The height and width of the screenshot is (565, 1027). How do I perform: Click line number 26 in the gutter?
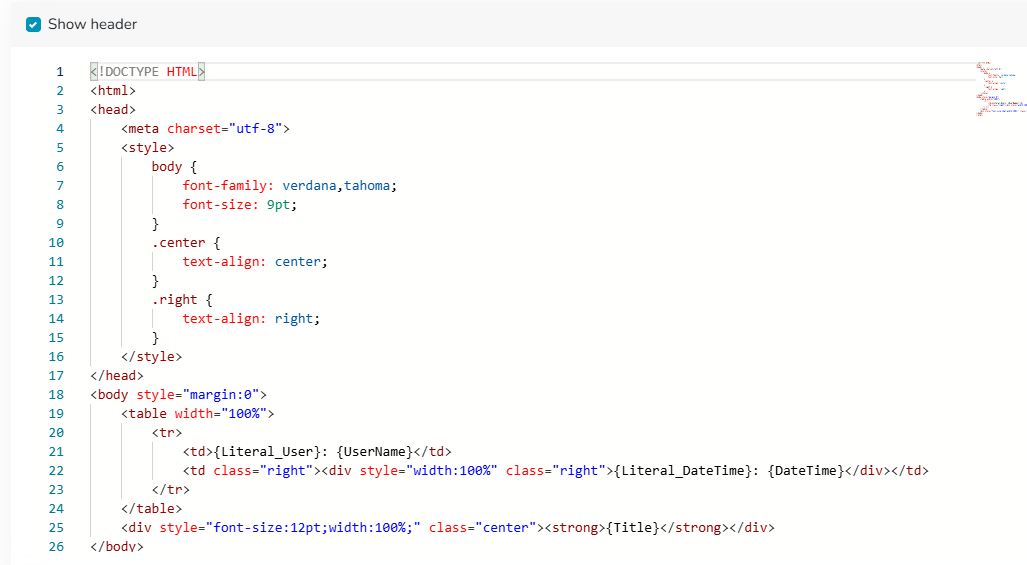tap(56, 547)
